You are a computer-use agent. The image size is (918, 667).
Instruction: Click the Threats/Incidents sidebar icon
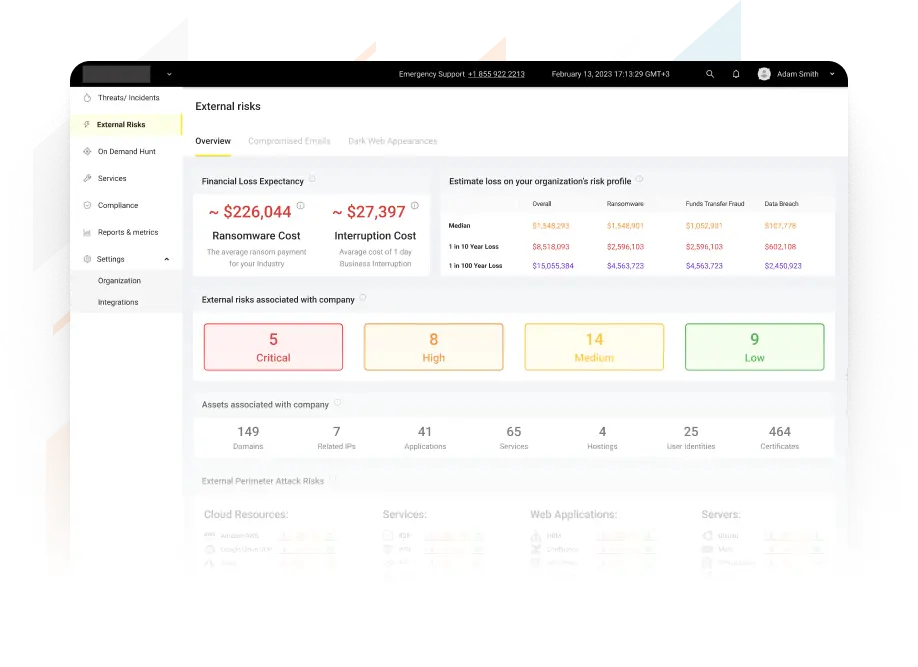[x=87, y=98]
